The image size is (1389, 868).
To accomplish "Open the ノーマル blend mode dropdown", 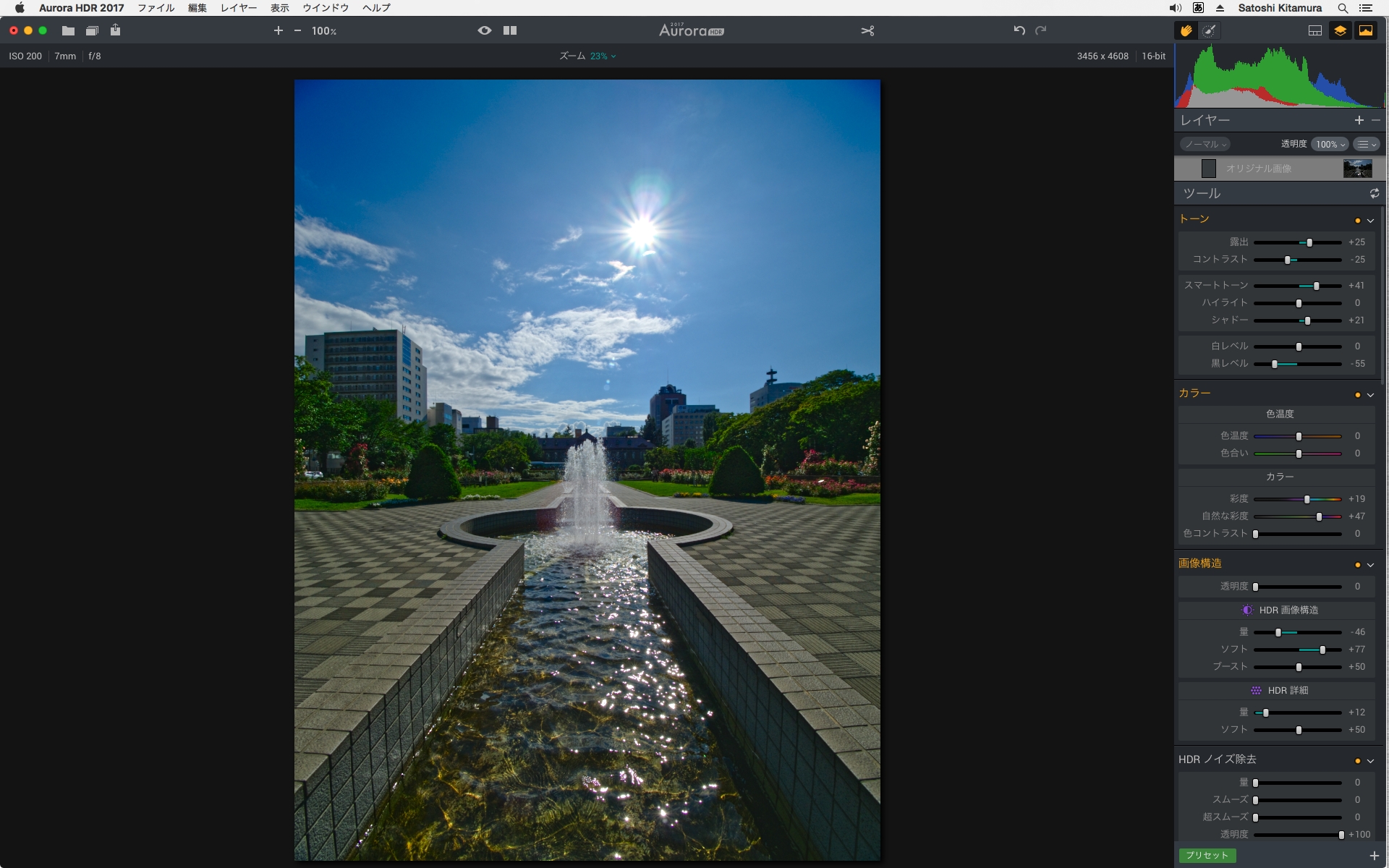I will pyautogui.click(x=1205, y=144).
